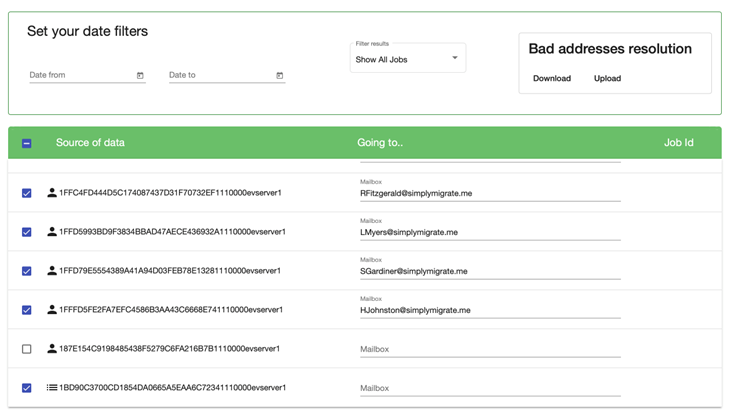Click the person icon beside 187E154C9198 row
Viewport: 731px width, 414px height.
[x=52, y=349]
